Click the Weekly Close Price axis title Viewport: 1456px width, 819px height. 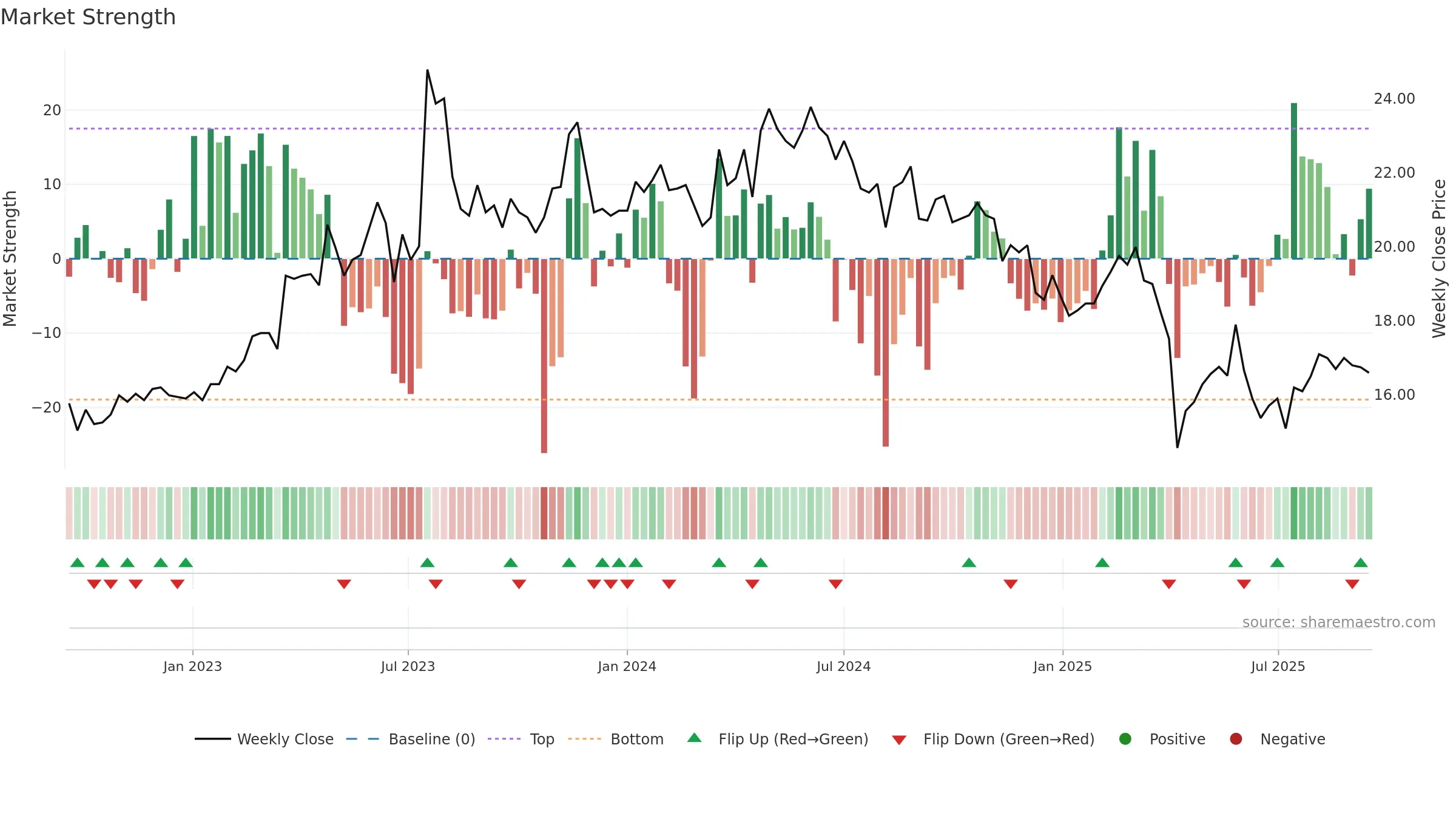[x=1439, y=258]
